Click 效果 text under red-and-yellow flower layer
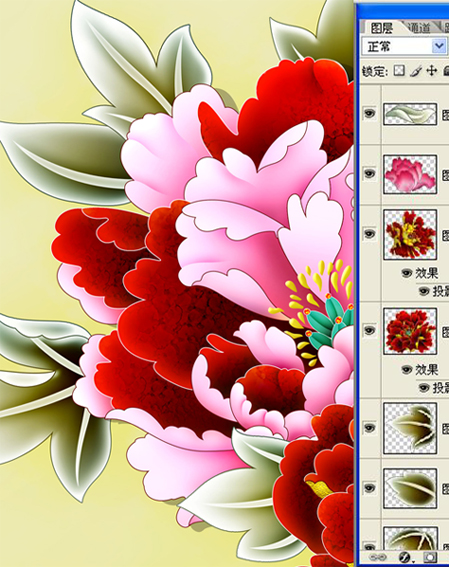Screen dimensions: 449x567 (427, 273)
